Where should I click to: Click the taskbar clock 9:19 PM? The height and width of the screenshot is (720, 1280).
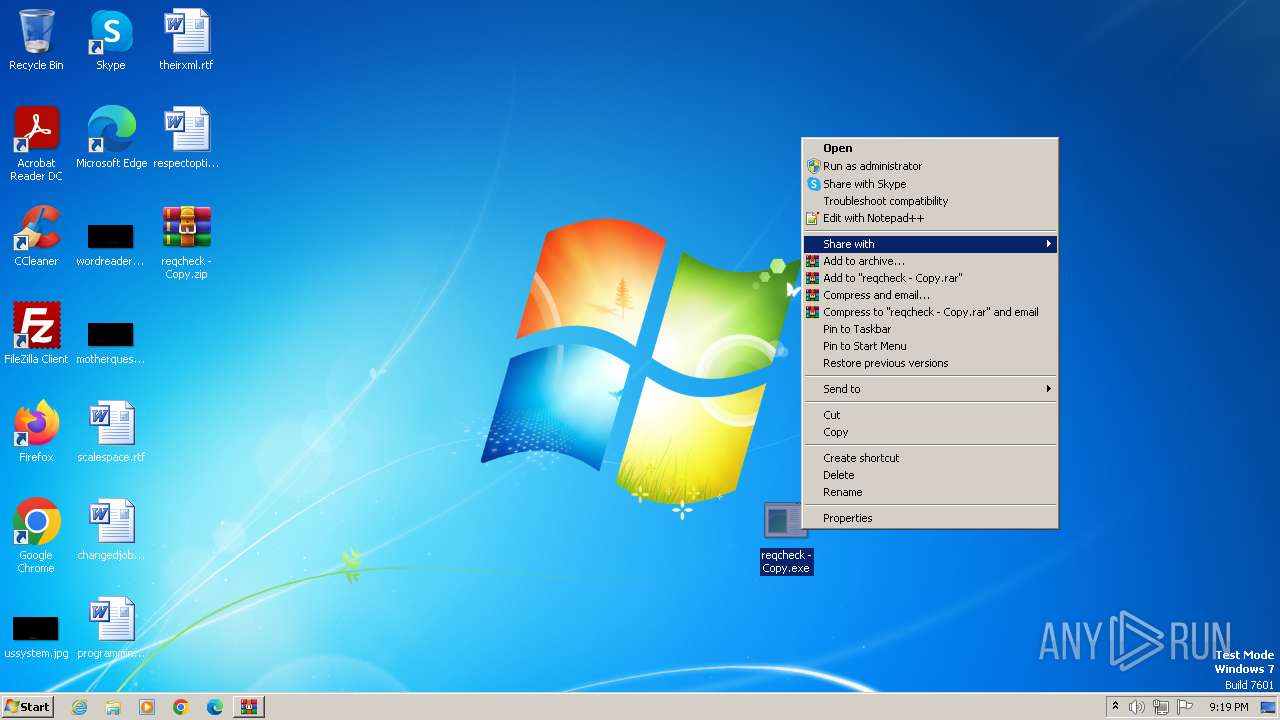[x=1228, y=707]
